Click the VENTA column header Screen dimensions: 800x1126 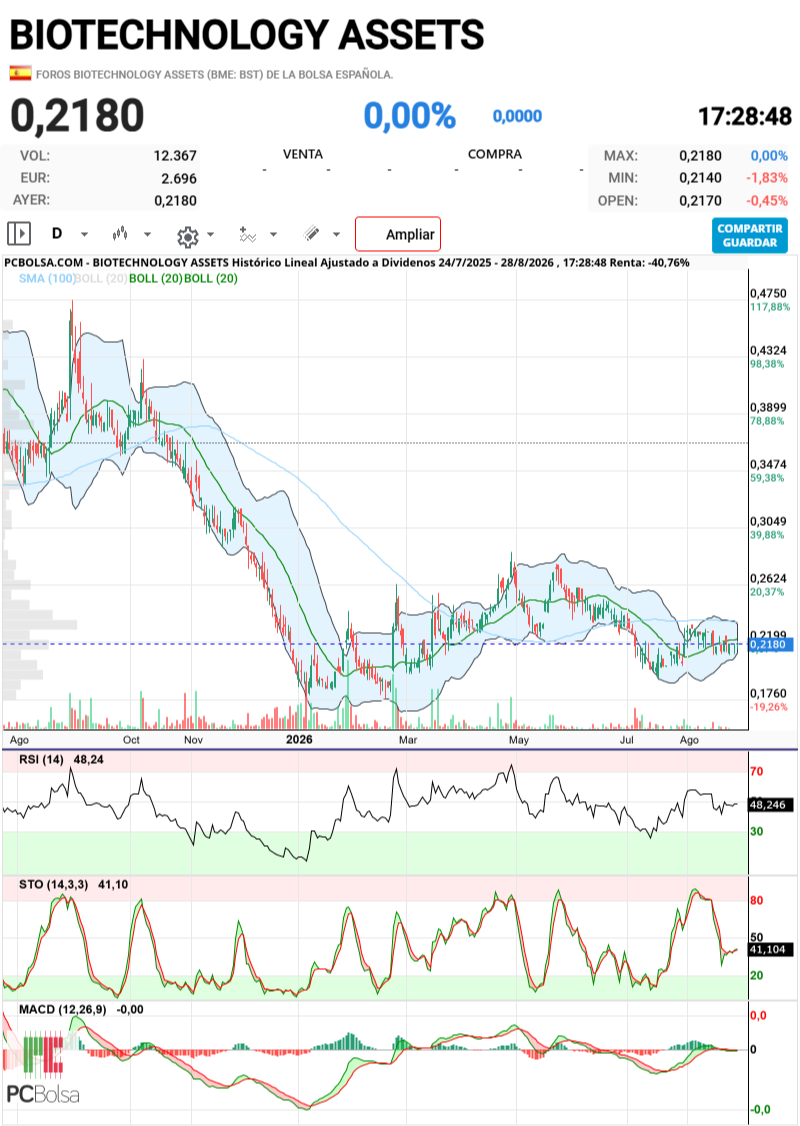(x=303, y=154)
